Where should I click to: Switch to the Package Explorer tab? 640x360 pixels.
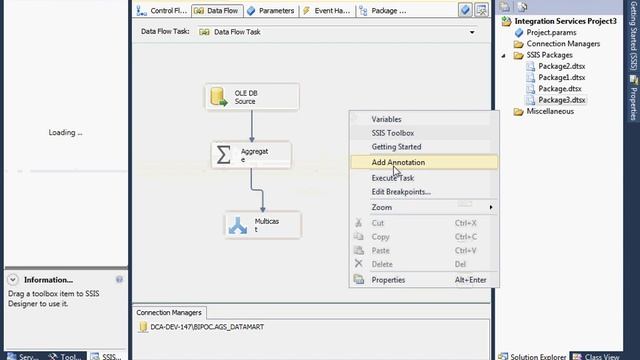(x=383, y=11)
